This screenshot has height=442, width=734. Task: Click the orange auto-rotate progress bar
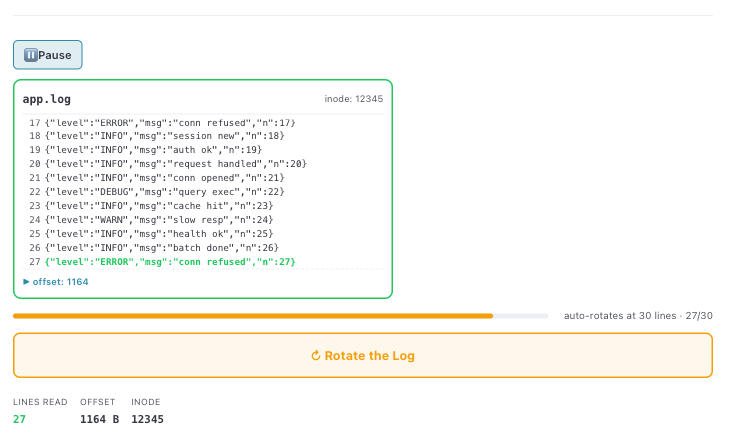click(x=252, y=315)
